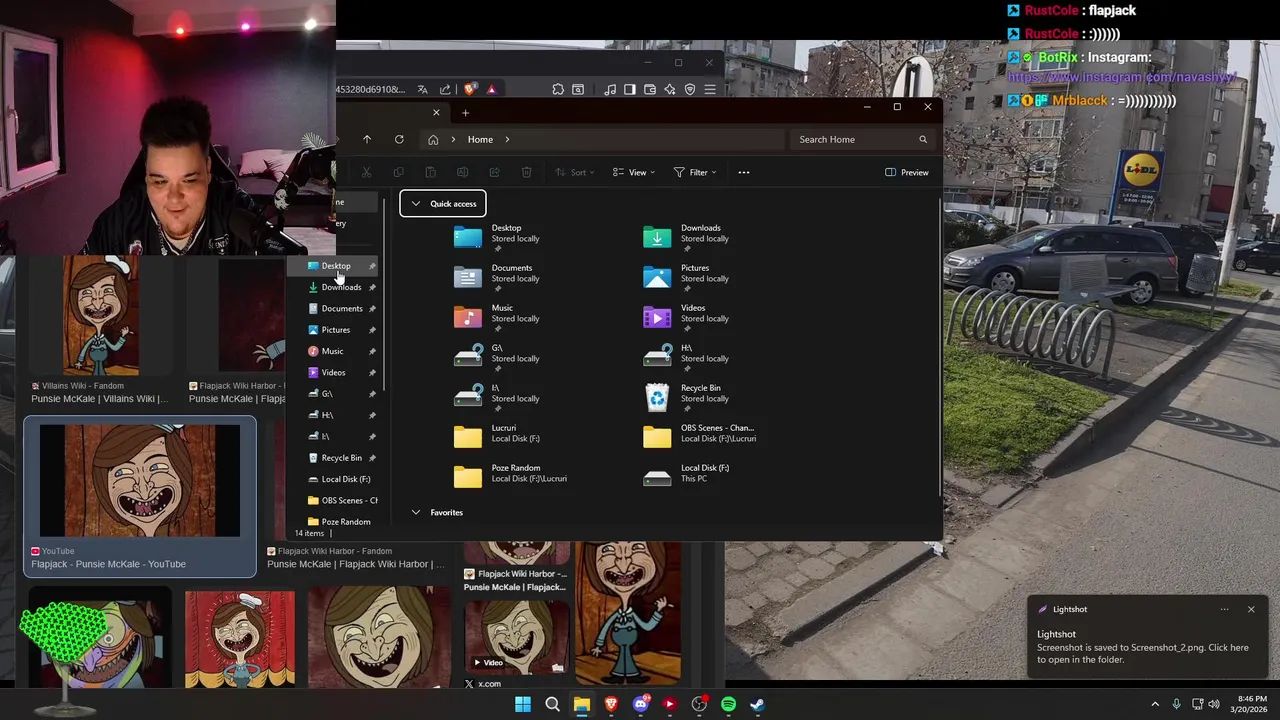Click the Brave VPN shield icon
1280x720 pixels.
(x=690, y=90)
